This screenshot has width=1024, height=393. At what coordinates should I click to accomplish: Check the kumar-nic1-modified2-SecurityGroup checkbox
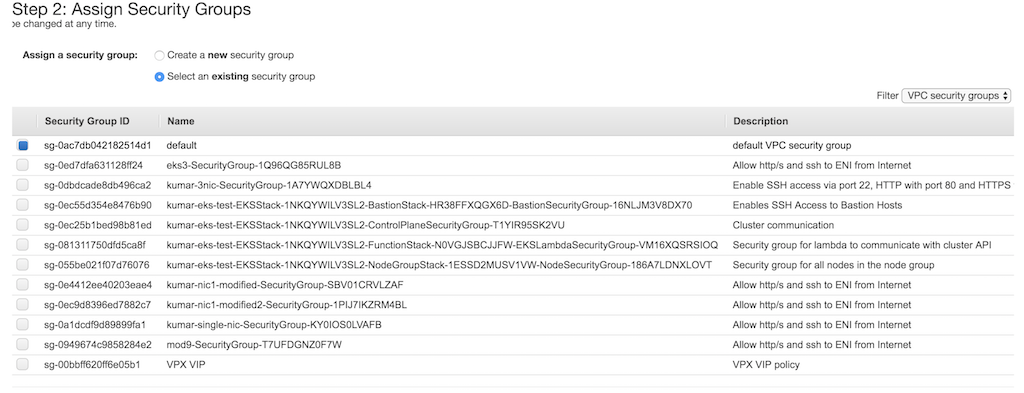[23, 304]
